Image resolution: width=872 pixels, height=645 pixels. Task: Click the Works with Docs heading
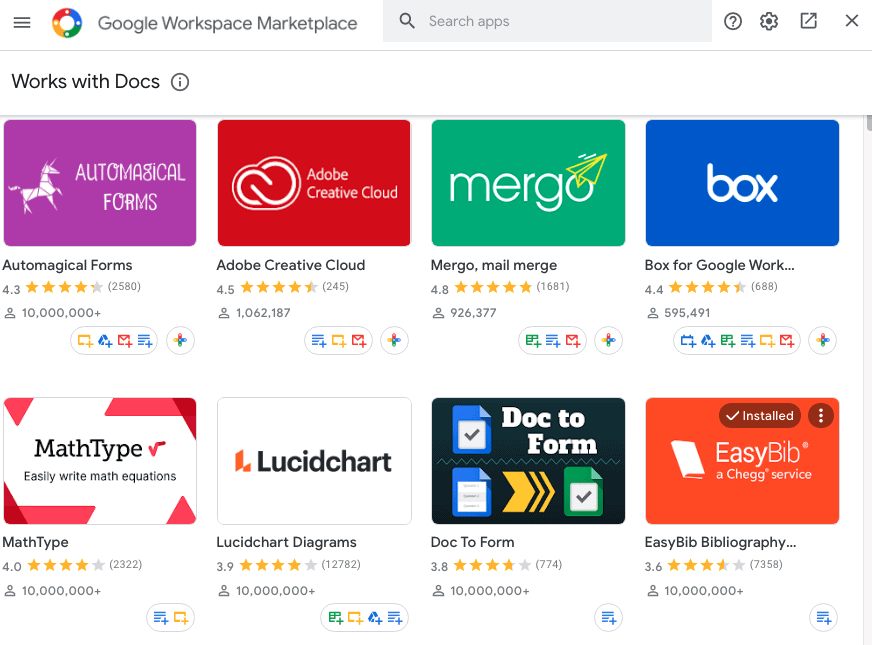(x=86, y=82)
